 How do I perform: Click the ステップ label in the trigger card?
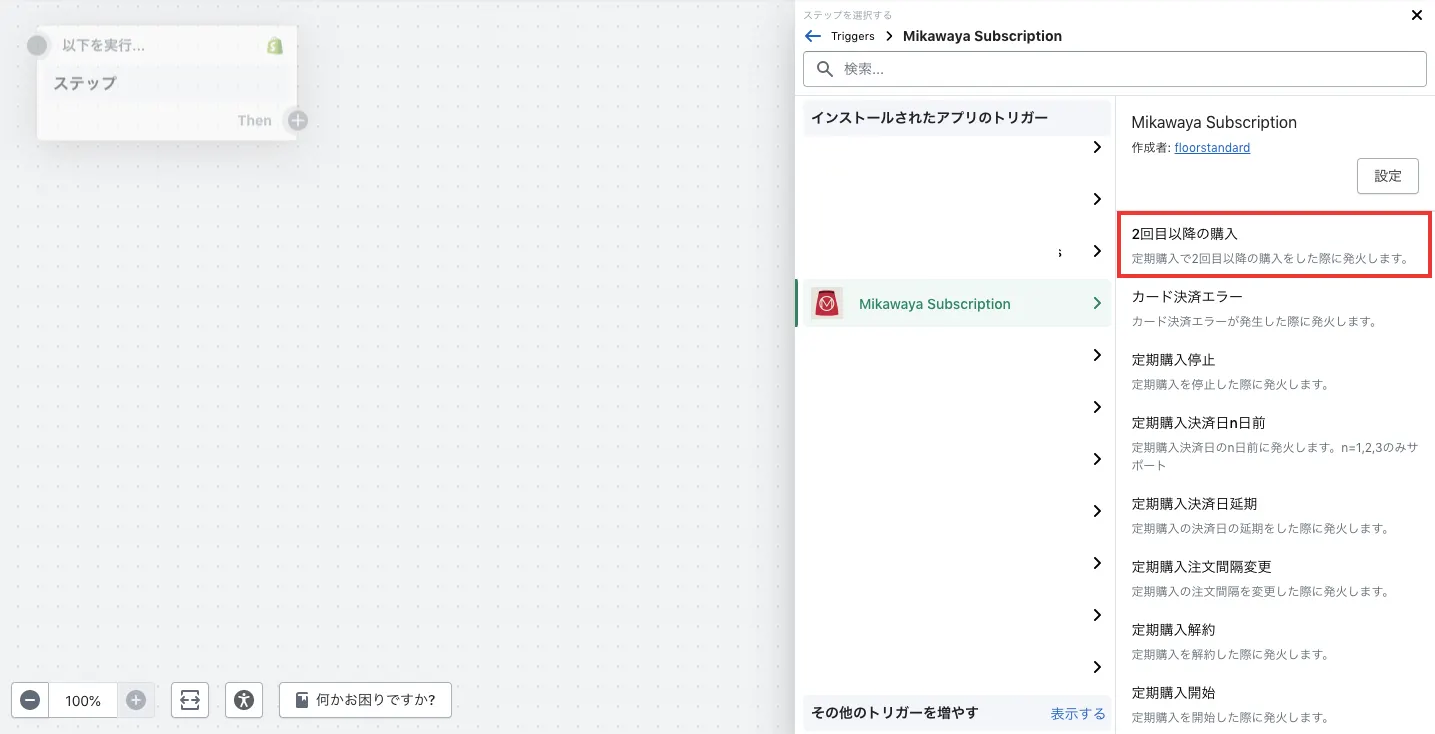coord(85,83)
